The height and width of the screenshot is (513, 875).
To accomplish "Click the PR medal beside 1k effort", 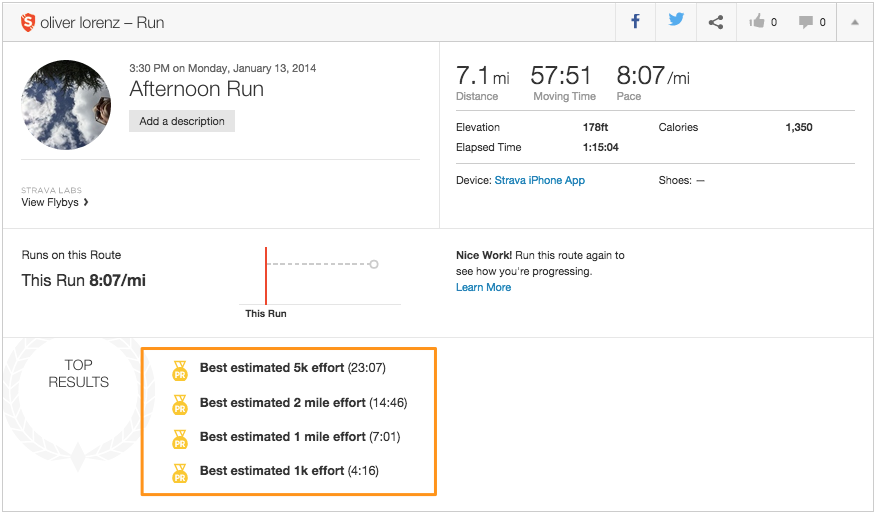I will tap(180, 473).
